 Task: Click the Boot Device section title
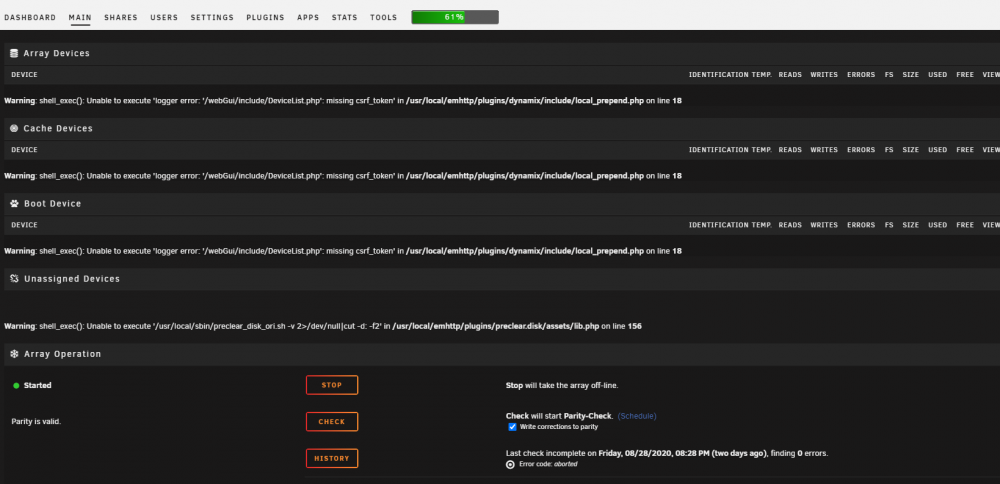52,204
